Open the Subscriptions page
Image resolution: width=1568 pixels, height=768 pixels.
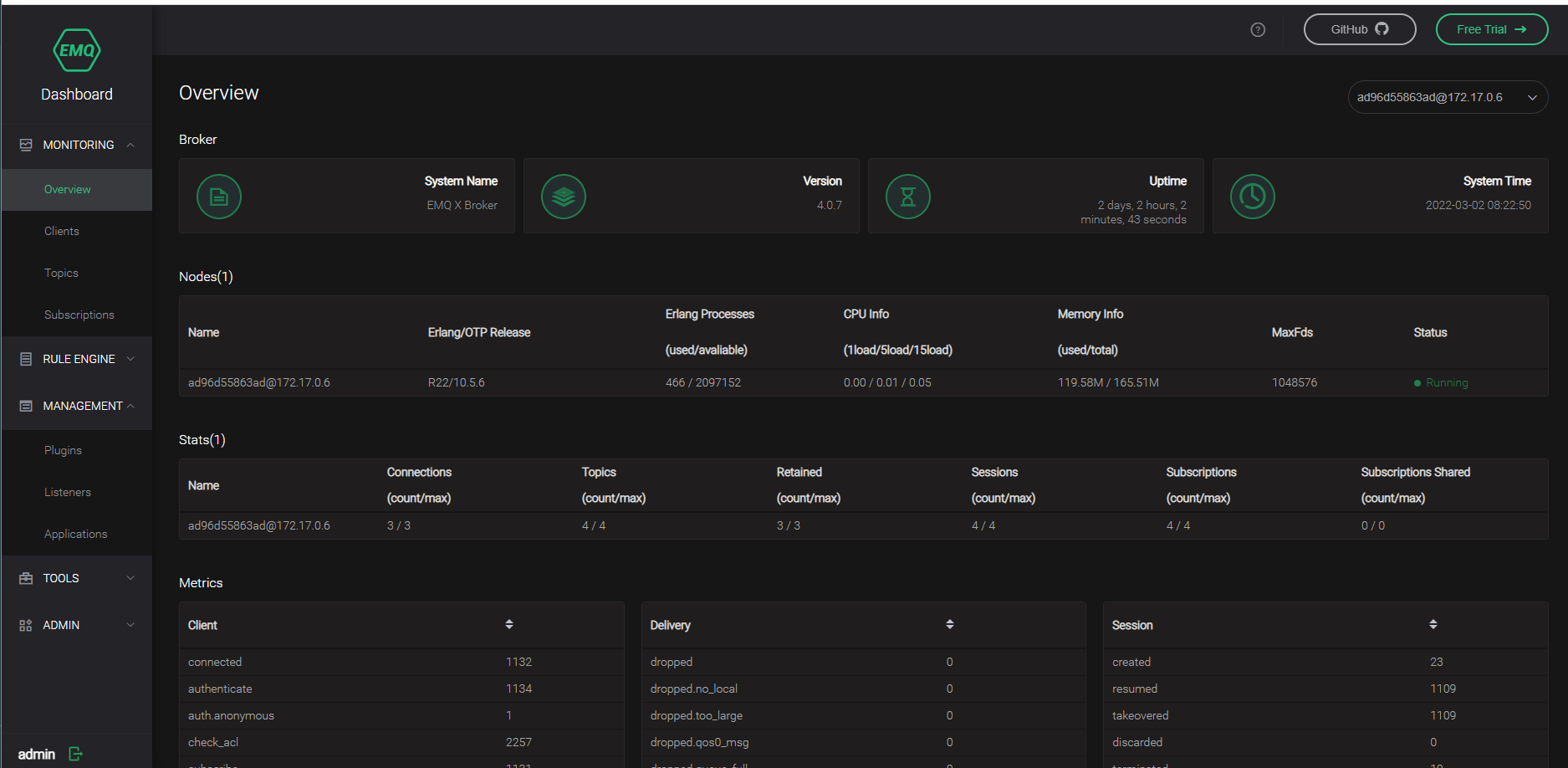pos(76,315)
